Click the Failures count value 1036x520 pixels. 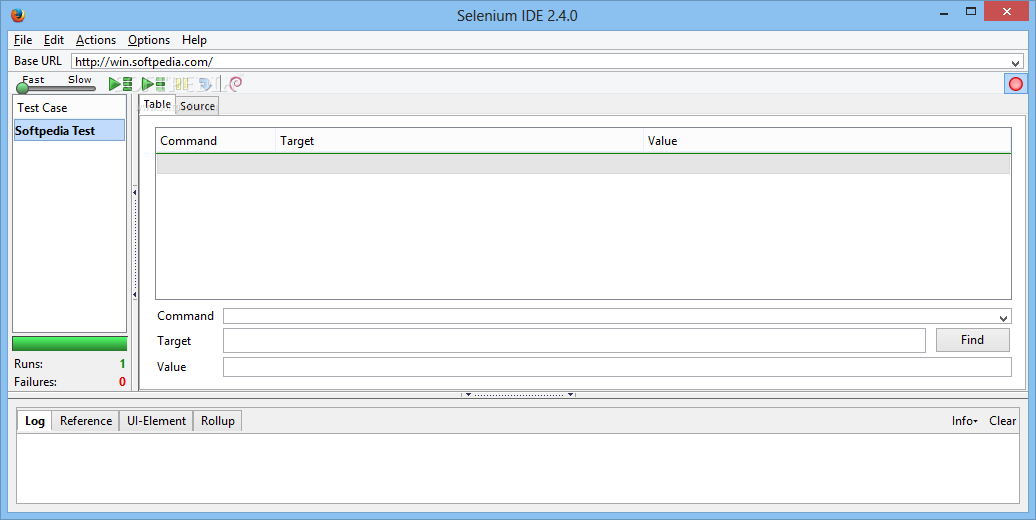[122, 382]
